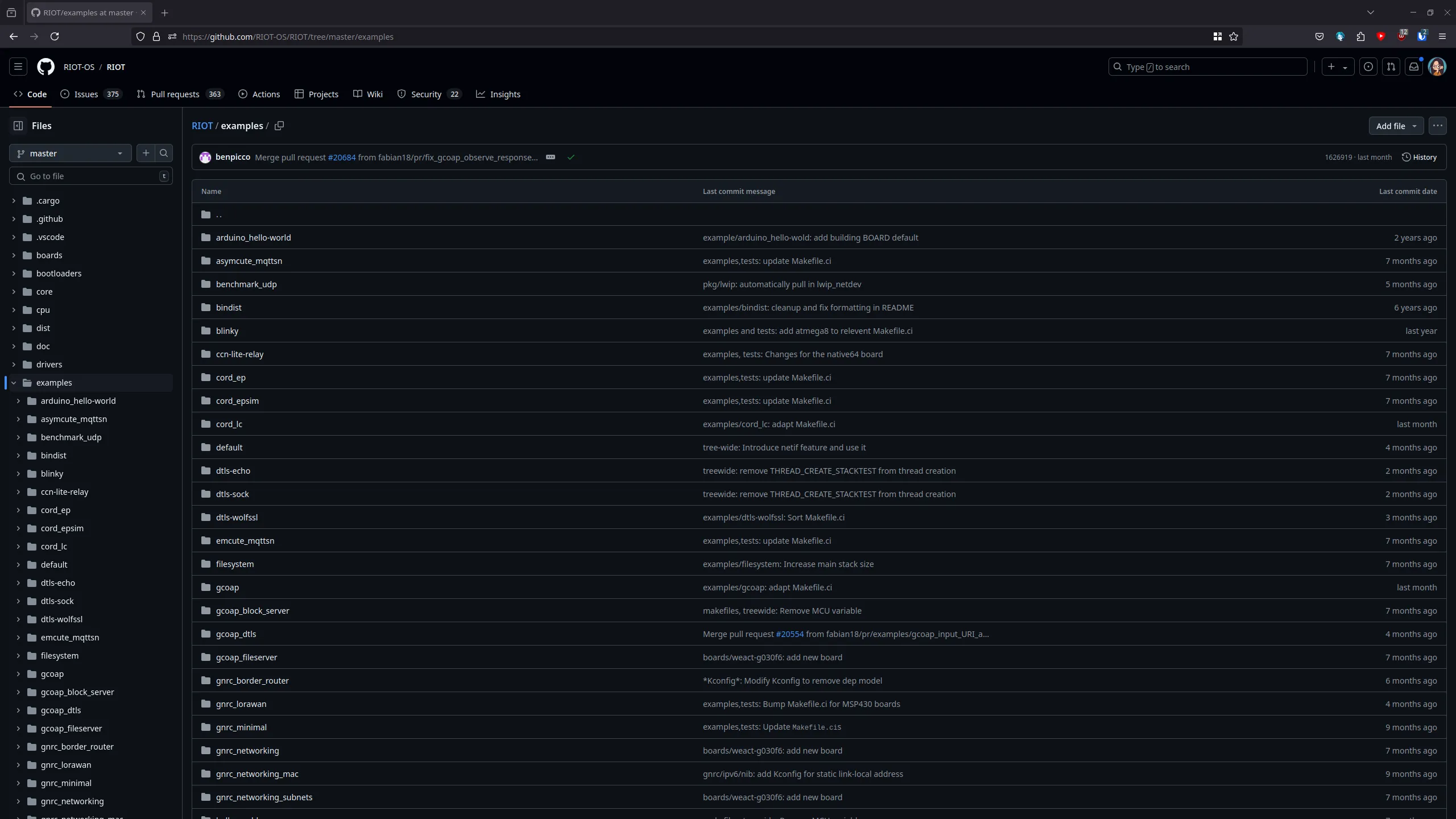Screen dimensions: 1456x819
Task: Click the browser address bar URL
Action: click(x=288, y=36)
